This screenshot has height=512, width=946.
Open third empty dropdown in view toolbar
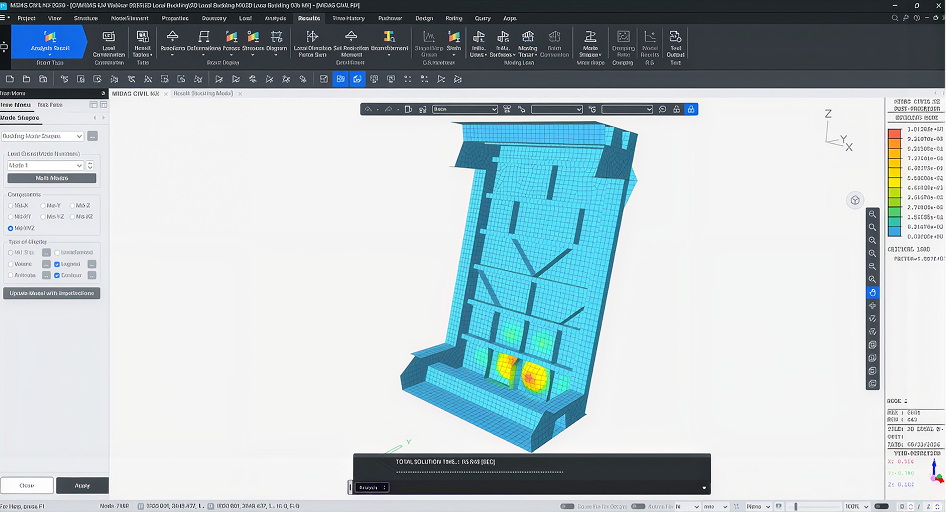point(627,109)
